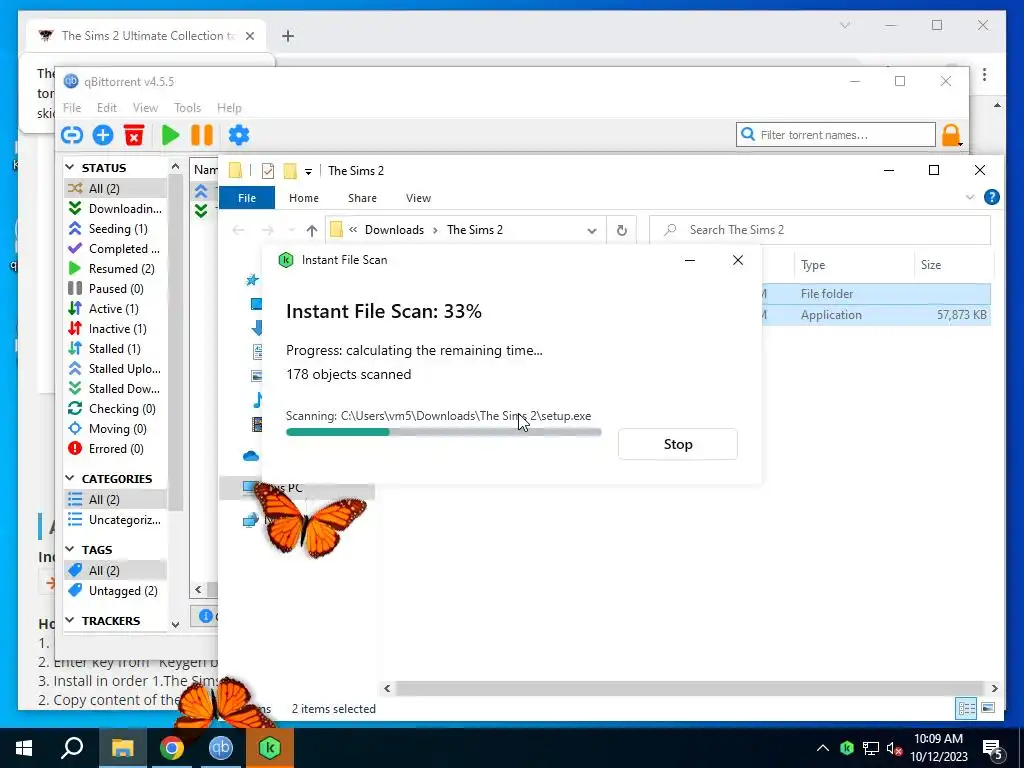
Task: Select Inactive (1) status filter
Action: (x=116, y=328)
